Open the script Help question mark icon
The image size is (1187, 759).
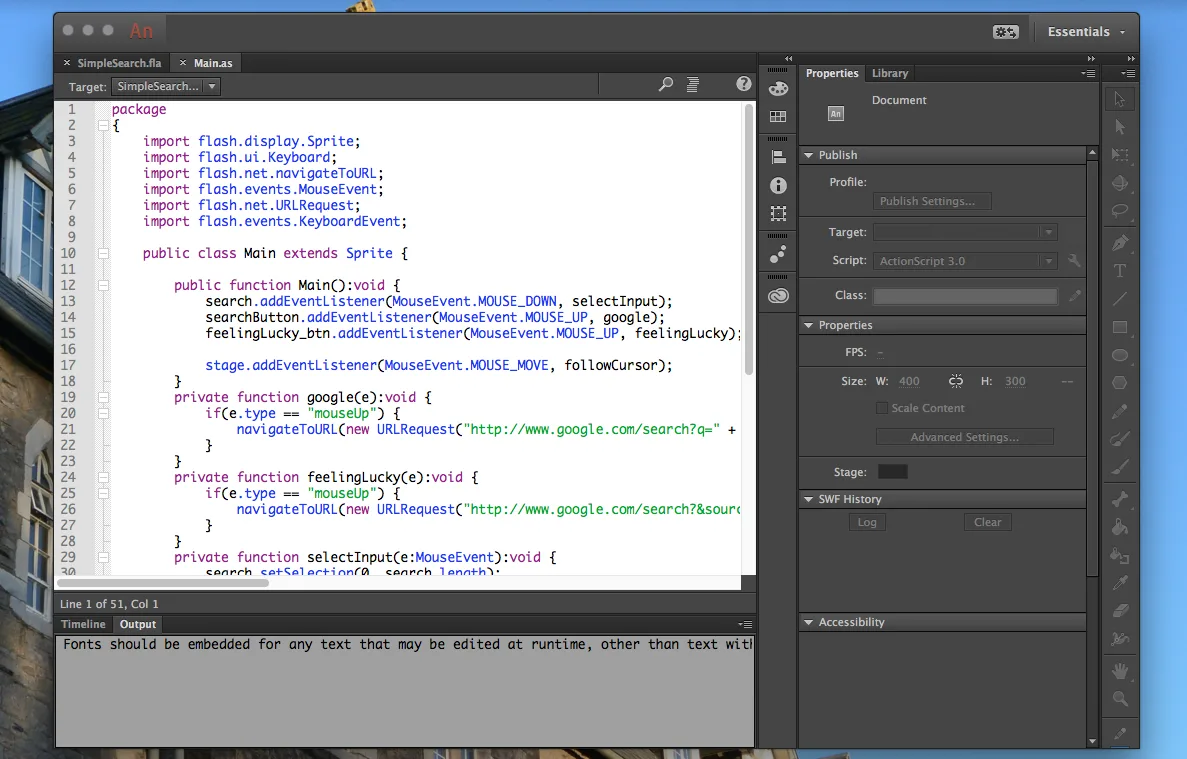click(x=743, y=85)
